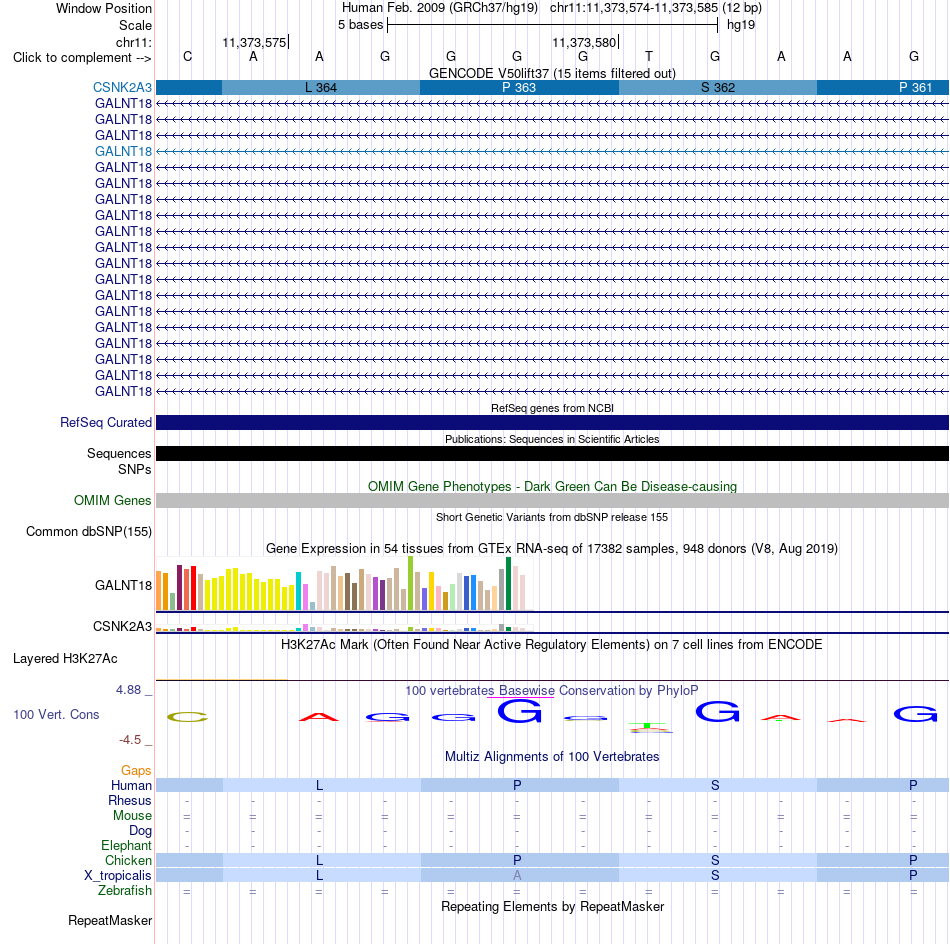The height and width of the screenshot is (944, 950).
Task: Click the light-blue highlighted GALNT18 transcript label
Action: (123, 151)
